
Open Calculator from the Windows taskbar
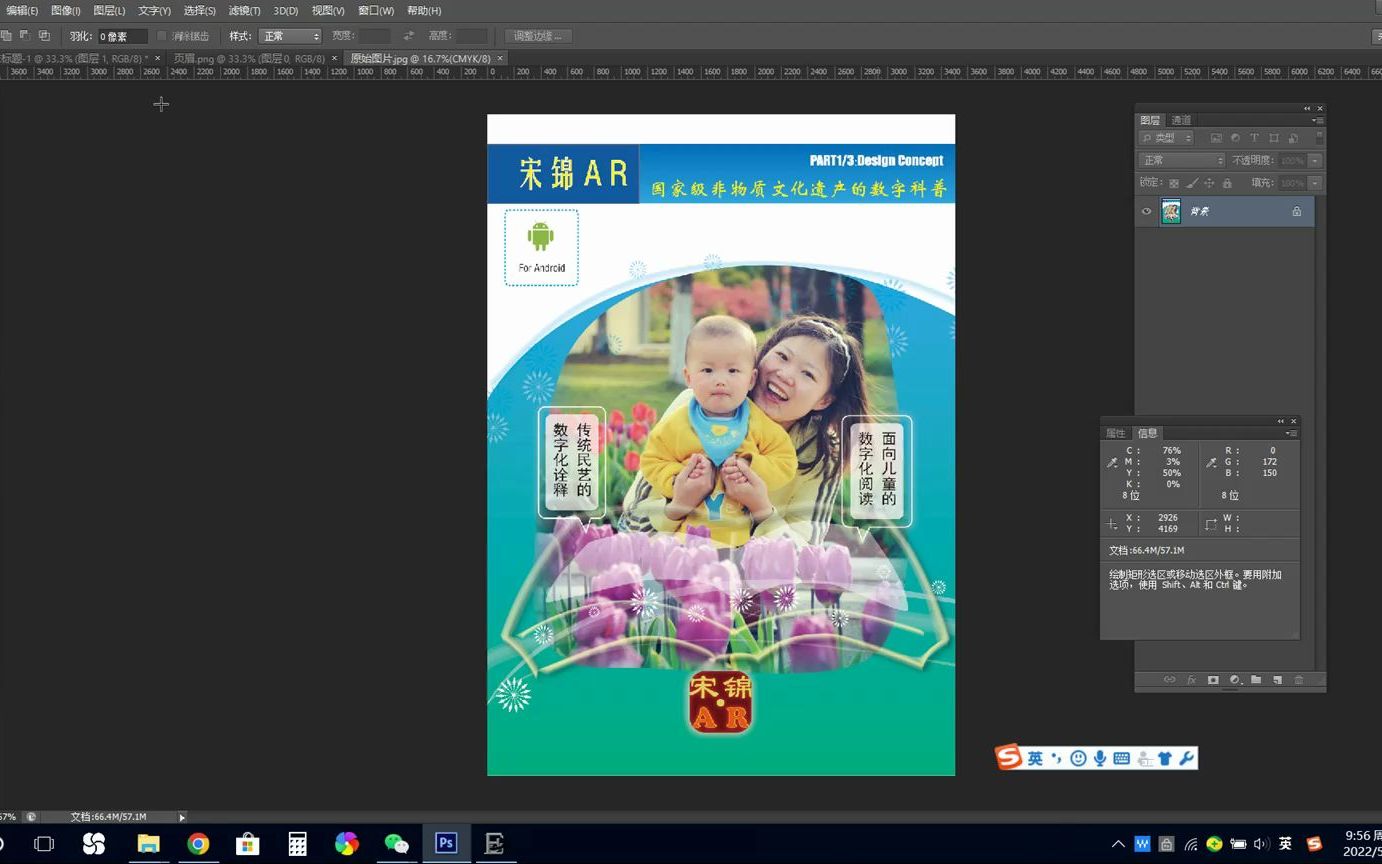point(297,844)
